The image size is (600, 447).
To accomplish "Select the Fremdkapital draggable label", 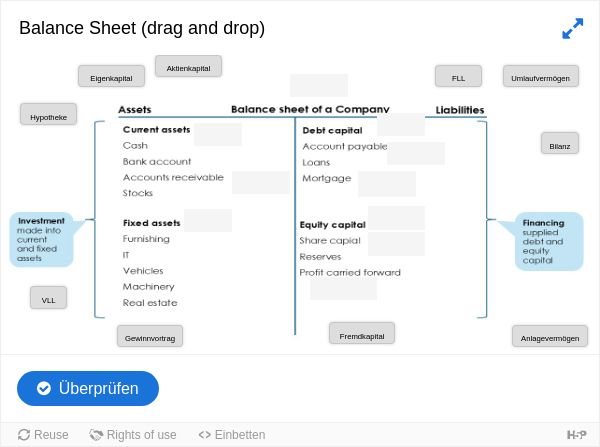I will click(362, 333).
